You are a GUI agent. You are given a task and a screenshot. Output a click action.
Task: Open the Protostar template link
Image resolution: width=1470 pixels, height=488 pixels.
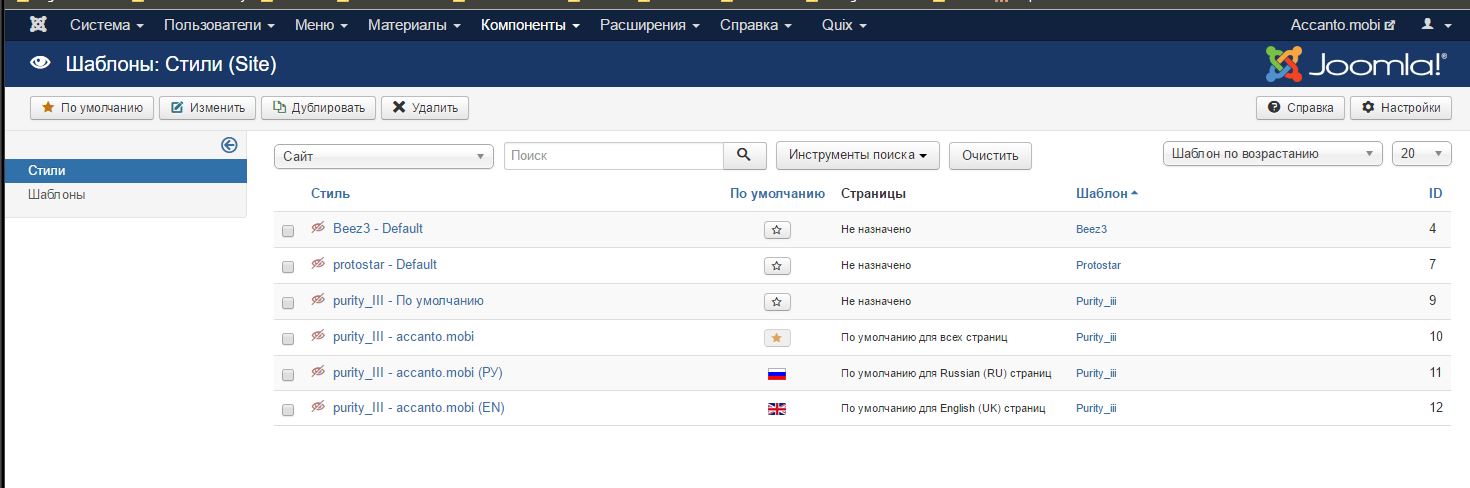click(1098, 265)
